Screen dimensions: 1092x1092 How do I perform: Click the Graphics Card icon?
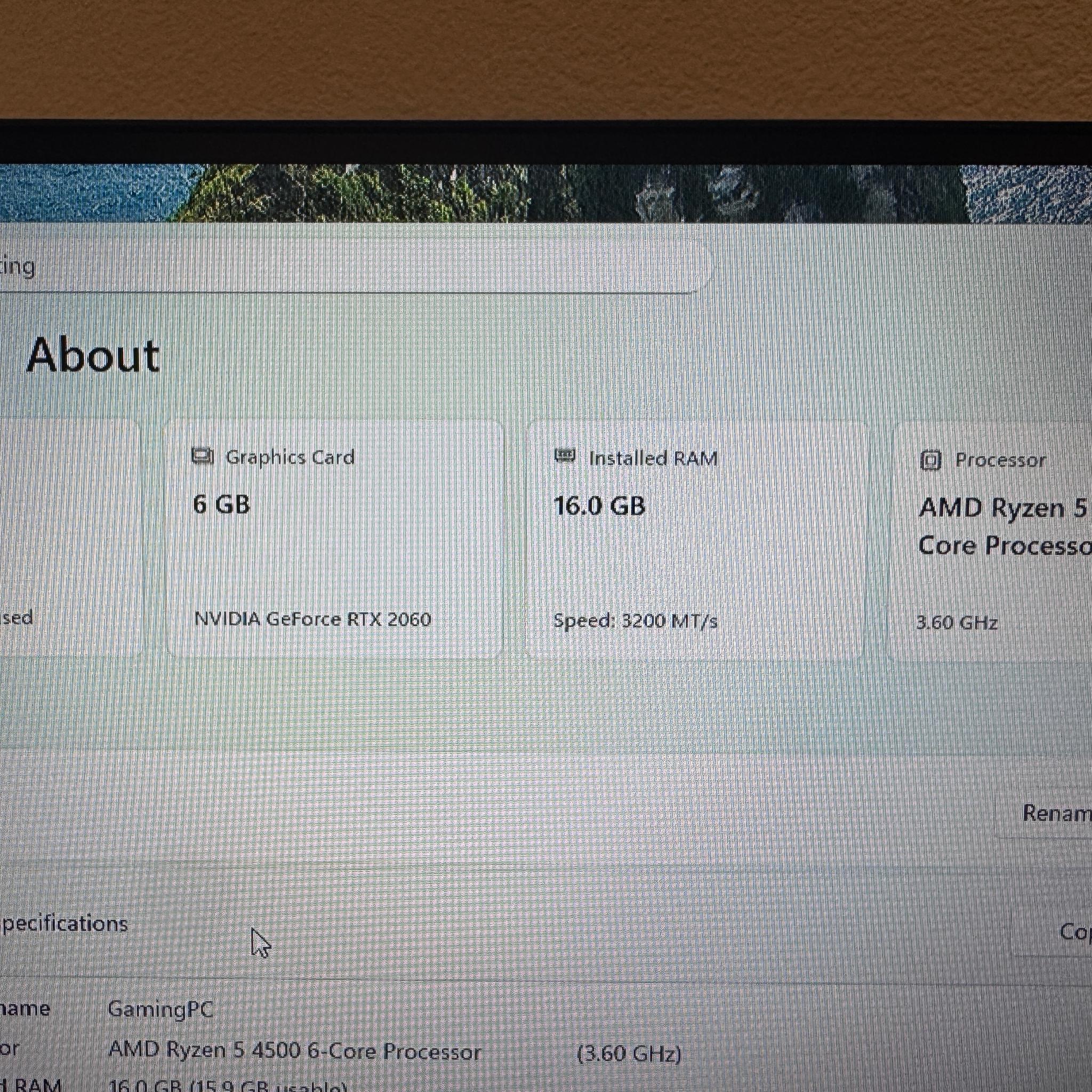pyautogui.click(x=202, y=455)
